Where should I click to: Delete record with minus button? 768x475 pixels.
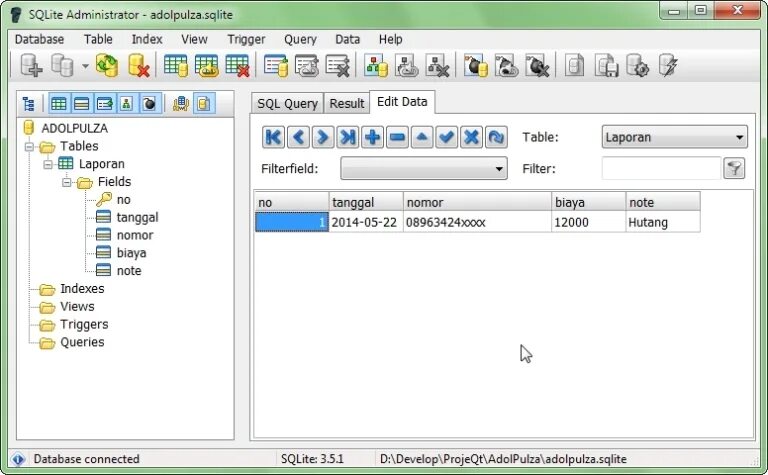coord(397,137)
